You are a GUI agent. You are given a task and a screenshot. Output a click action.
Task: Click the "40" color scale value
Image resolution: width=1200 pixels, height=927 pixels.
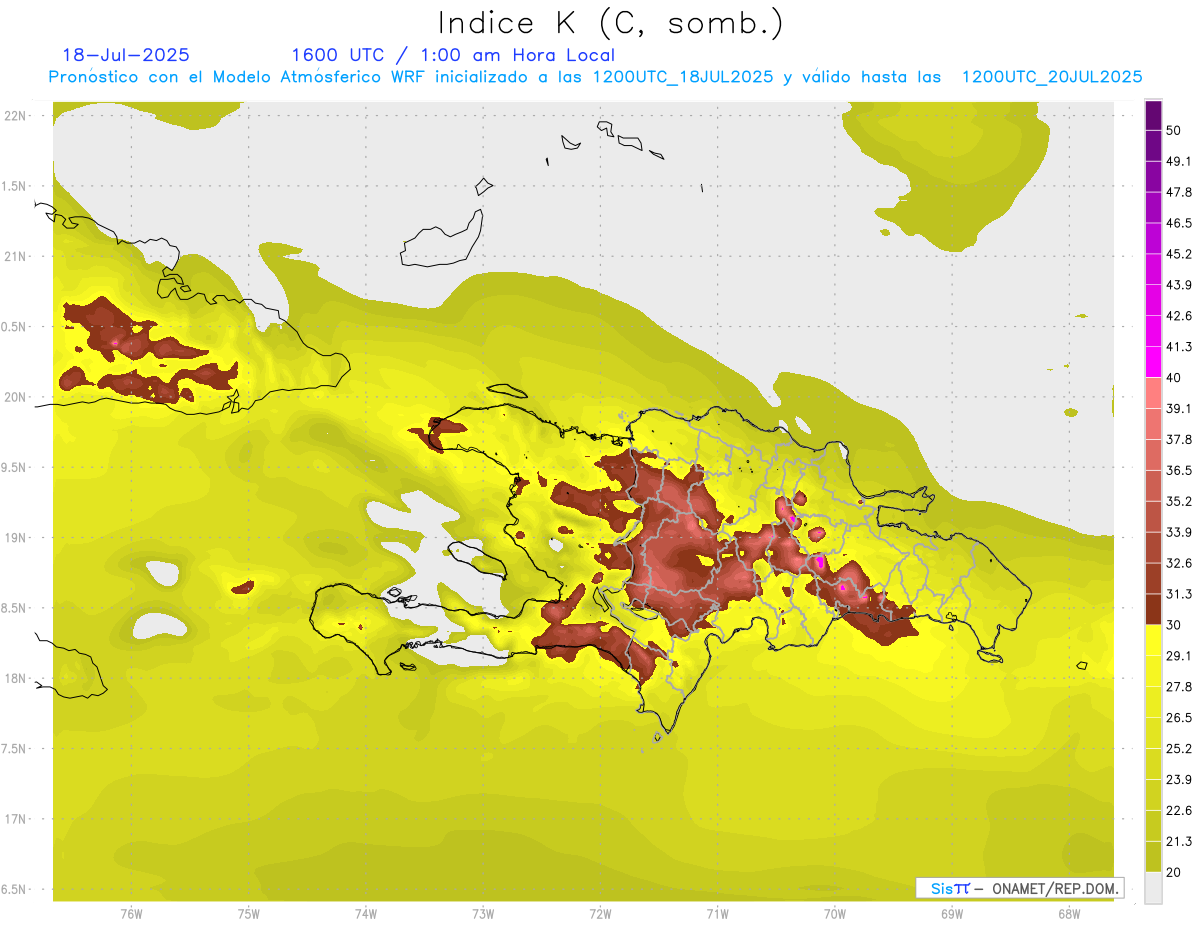(1174, 378)
